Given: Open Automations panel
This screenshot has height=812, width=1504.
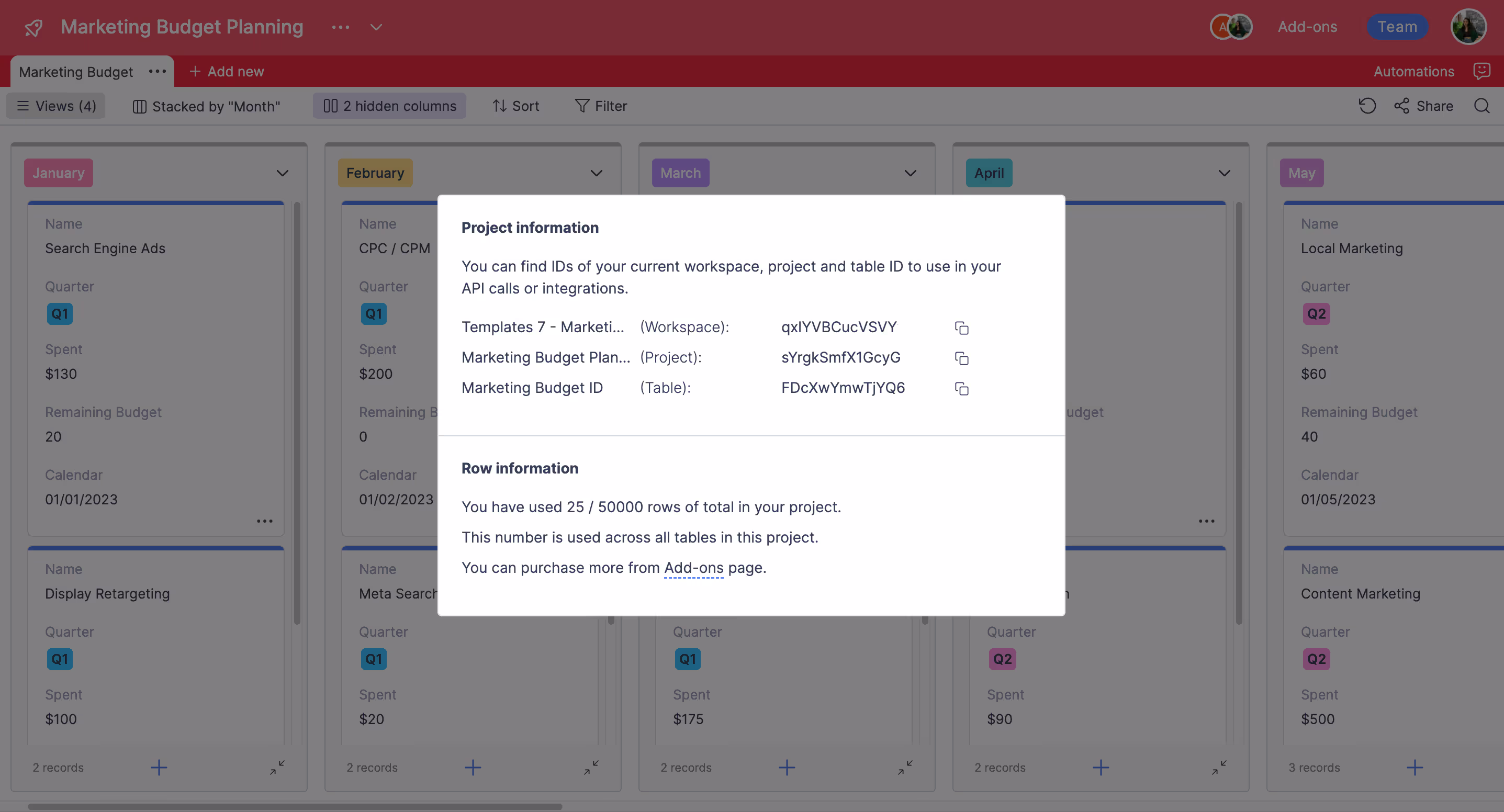Looking at the screenshot, I should (x=1413, y=71).
